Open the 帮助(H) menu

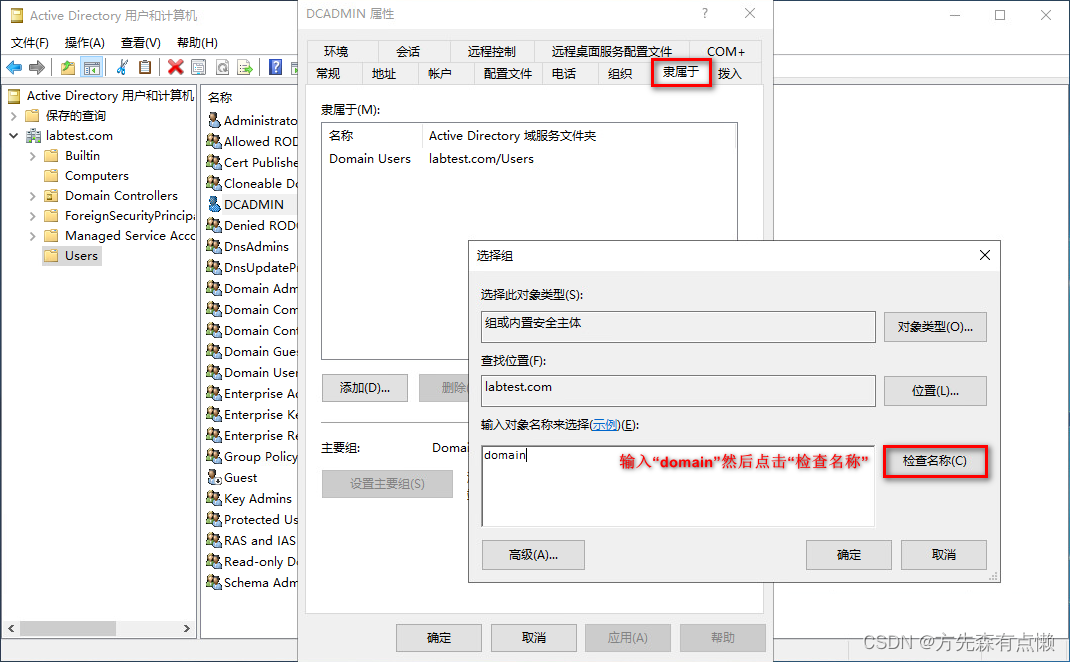point(197,42)
